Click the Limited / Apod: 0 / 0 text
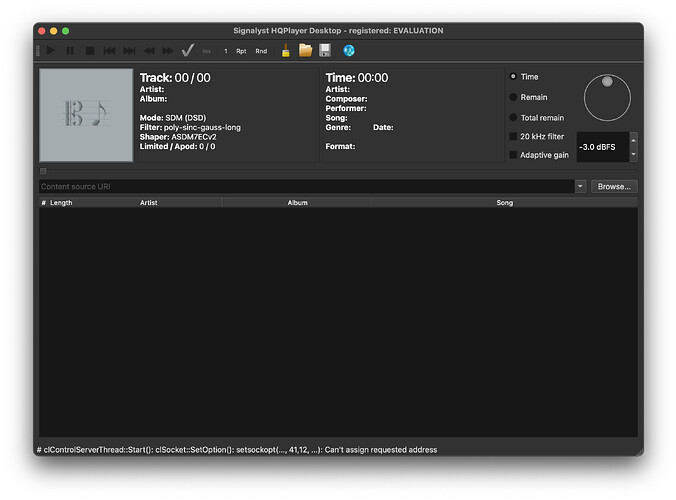The height and width of the screenshot is (500, 676). (177, 146)
